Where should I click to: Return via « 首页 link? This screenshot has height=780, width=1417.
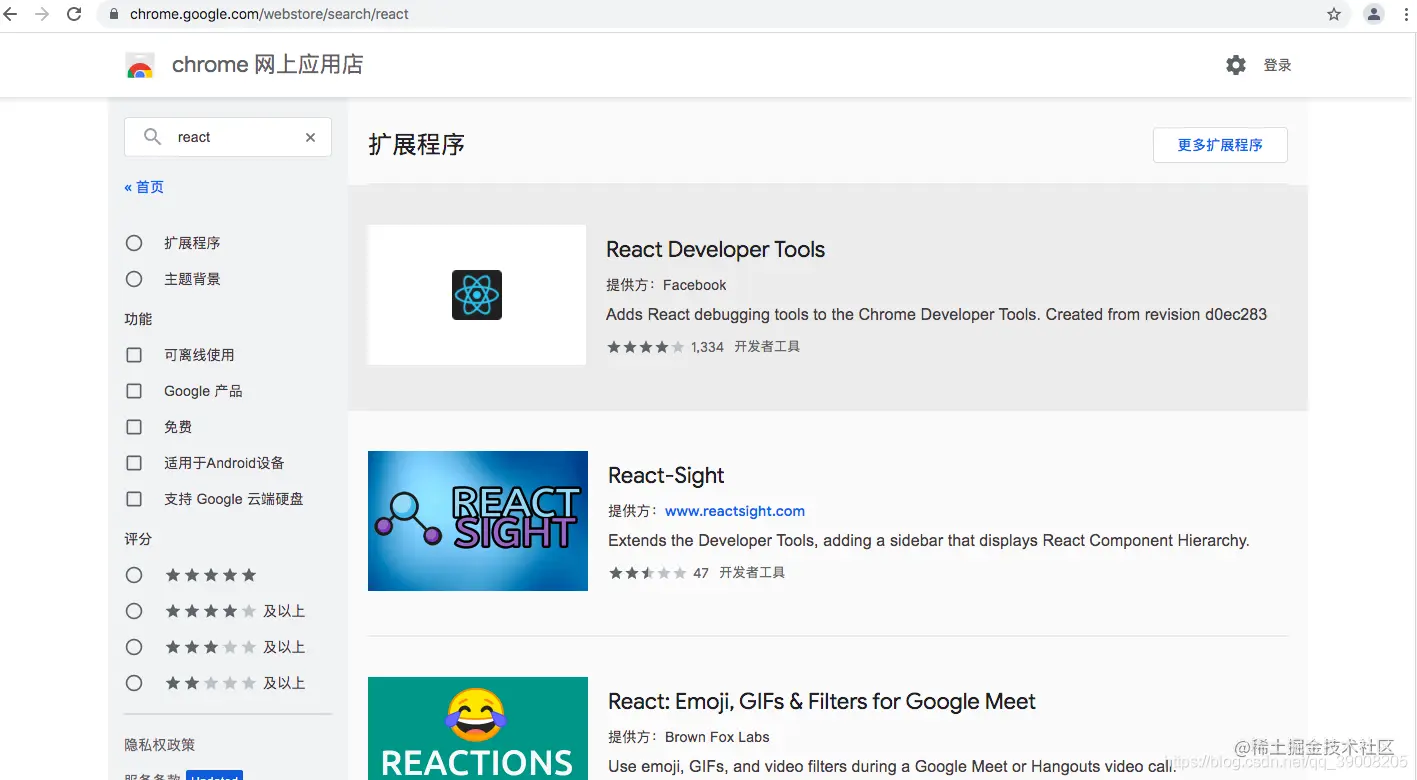click(144, 187)
